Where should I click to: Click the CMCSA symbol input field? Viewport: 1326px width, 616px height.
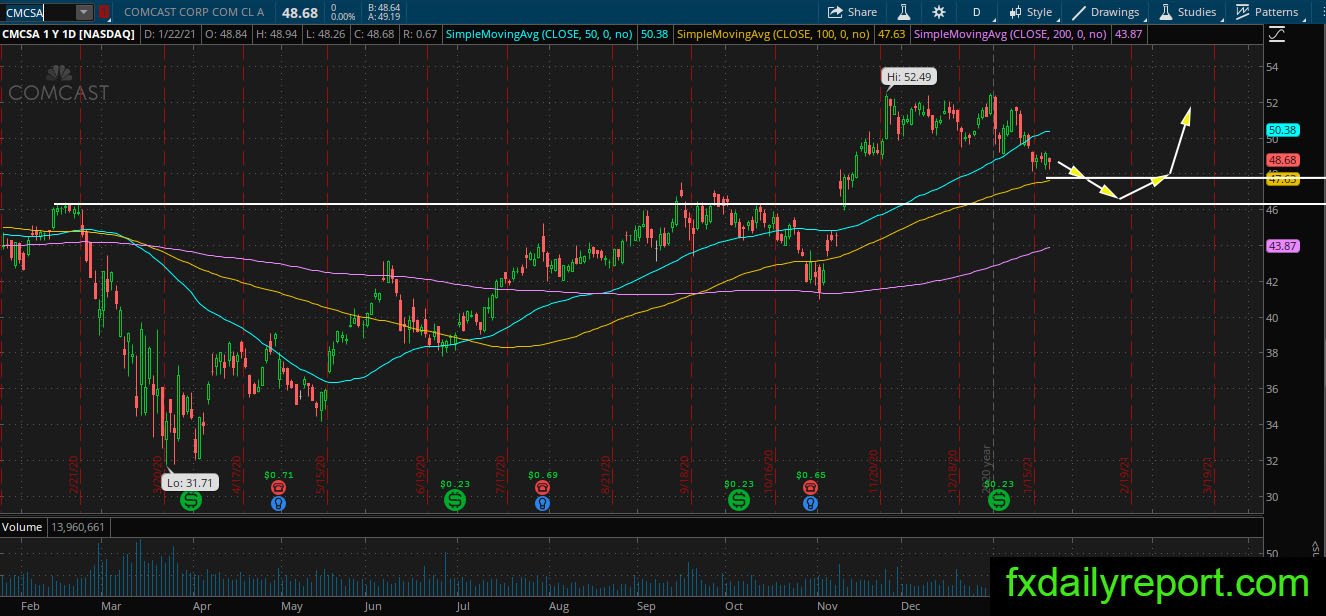[x=39, y=12]
